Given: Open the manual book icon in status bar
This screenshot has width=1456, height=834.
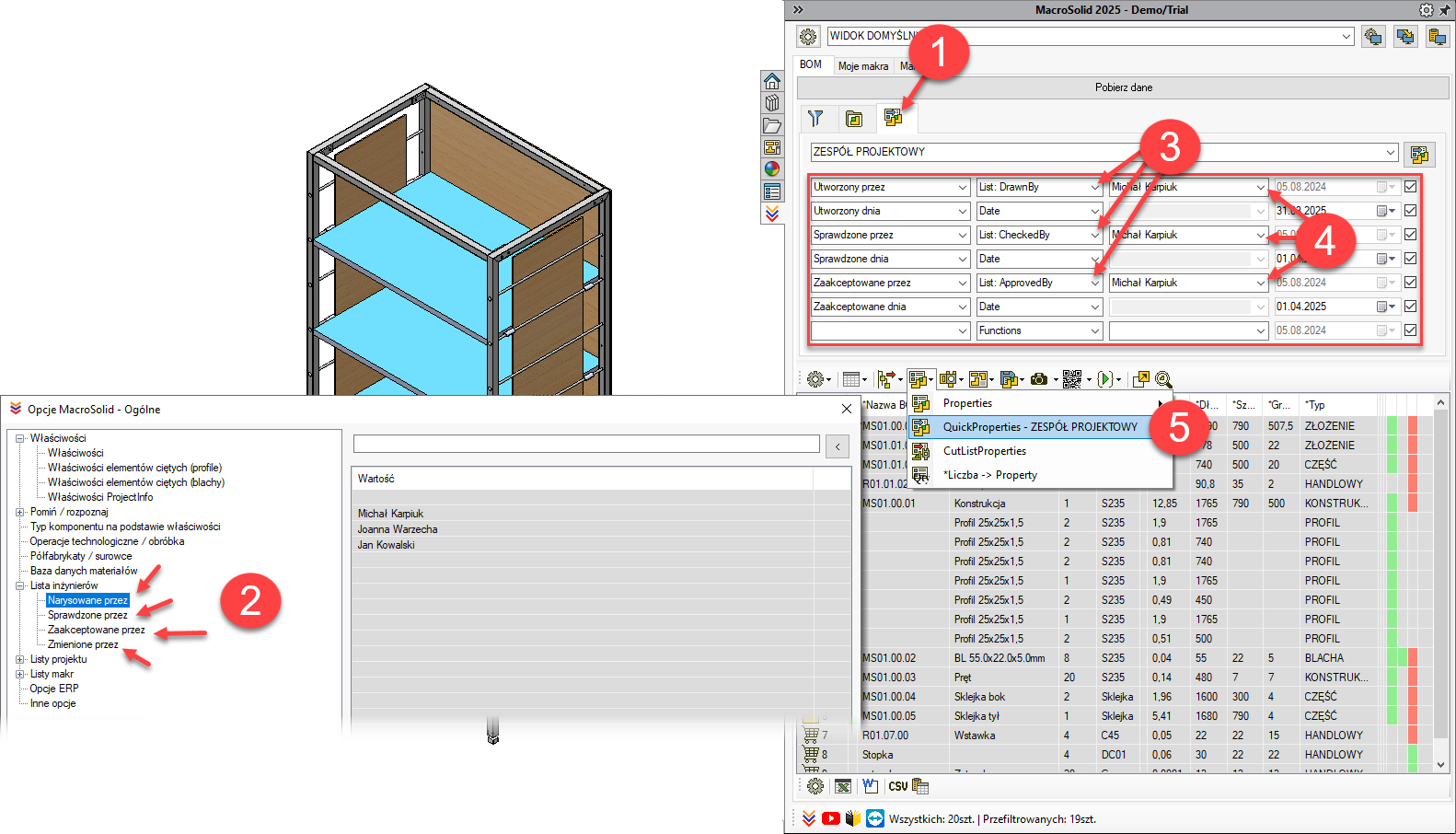Looking at the screenshot, I should pos(853,818).
